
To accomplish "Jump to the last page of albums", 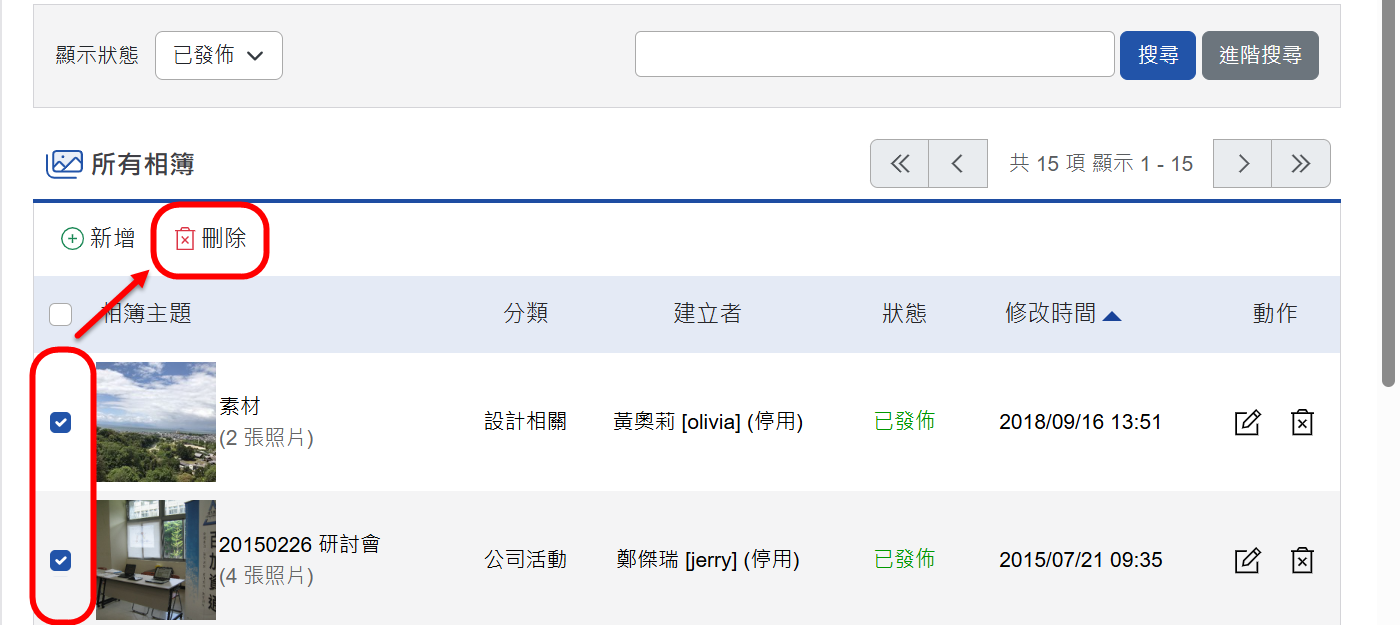I will [1301, 163].
